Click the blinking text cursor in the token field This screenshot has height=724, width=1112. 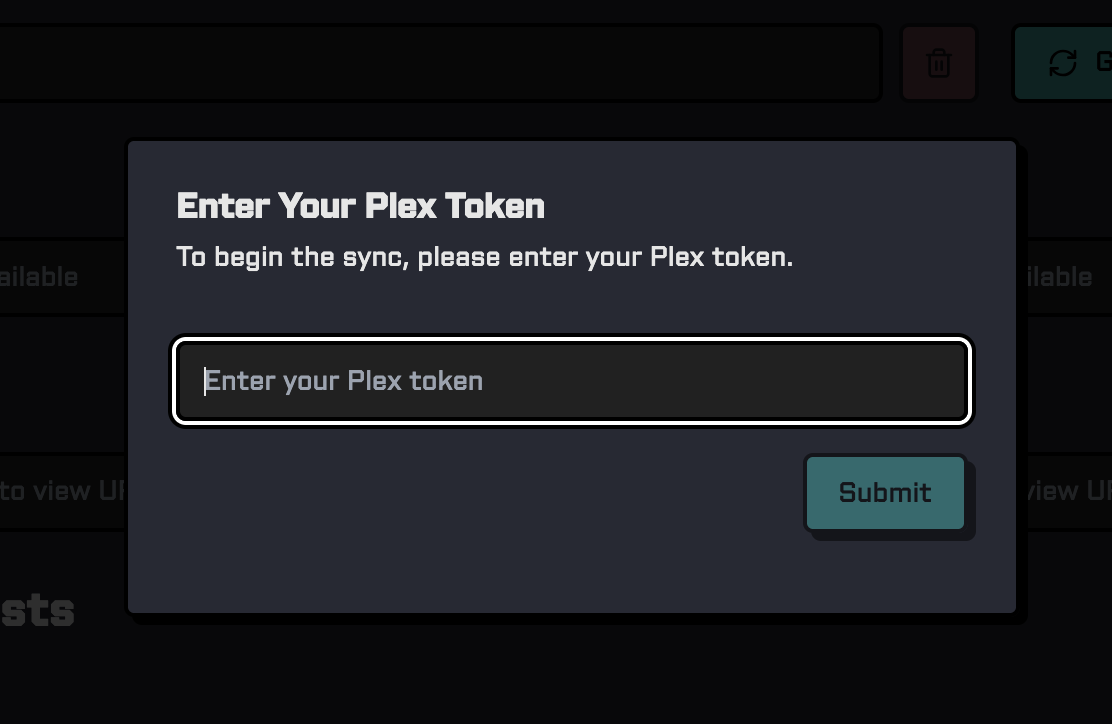point(205,382)
